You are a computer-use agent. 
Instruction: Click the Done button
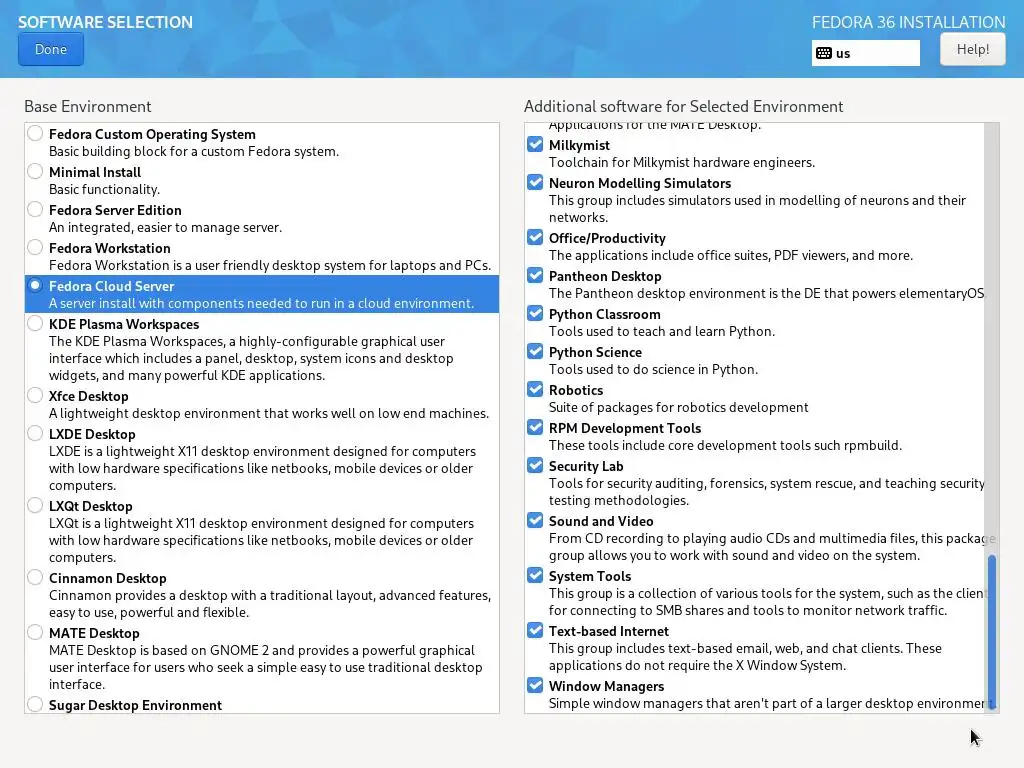(51, 50)
